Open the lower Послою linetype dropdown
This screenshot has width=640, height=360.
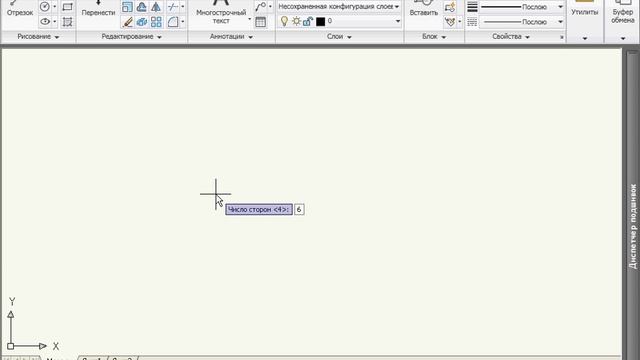pyautogui.click(x=560, y=22)
